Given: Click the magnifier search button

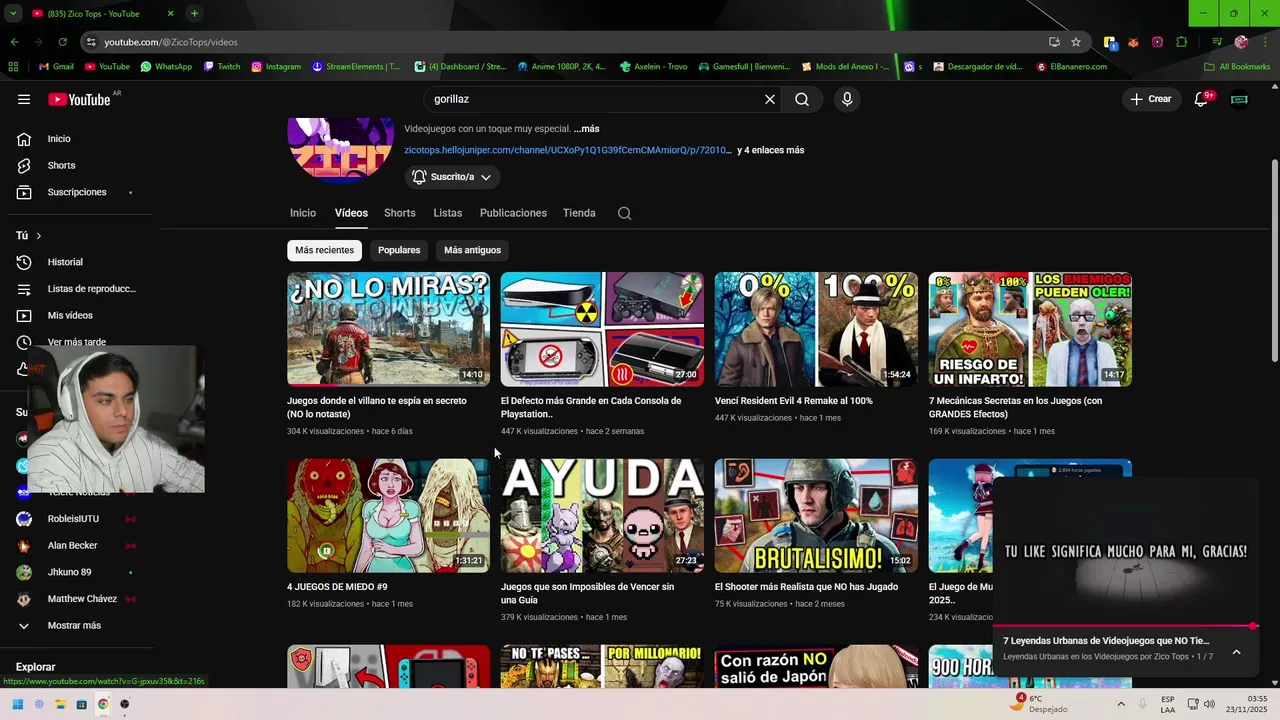Looking at the screenshot, I should pos(802,99).
